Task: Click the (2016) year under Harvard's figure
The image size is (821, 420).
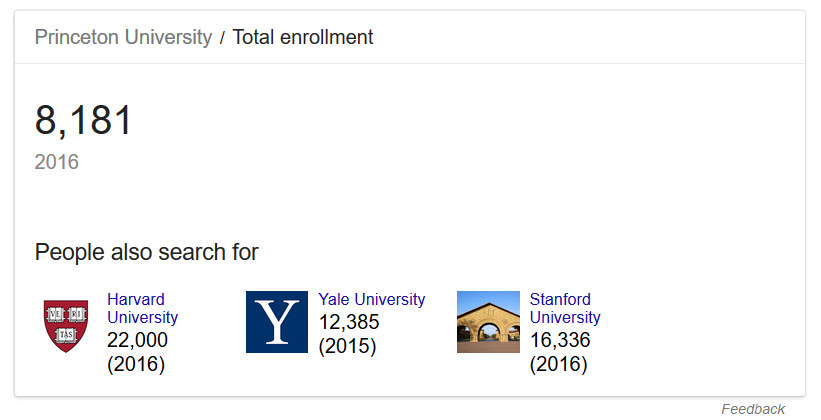Action: [x=136, y=364]
